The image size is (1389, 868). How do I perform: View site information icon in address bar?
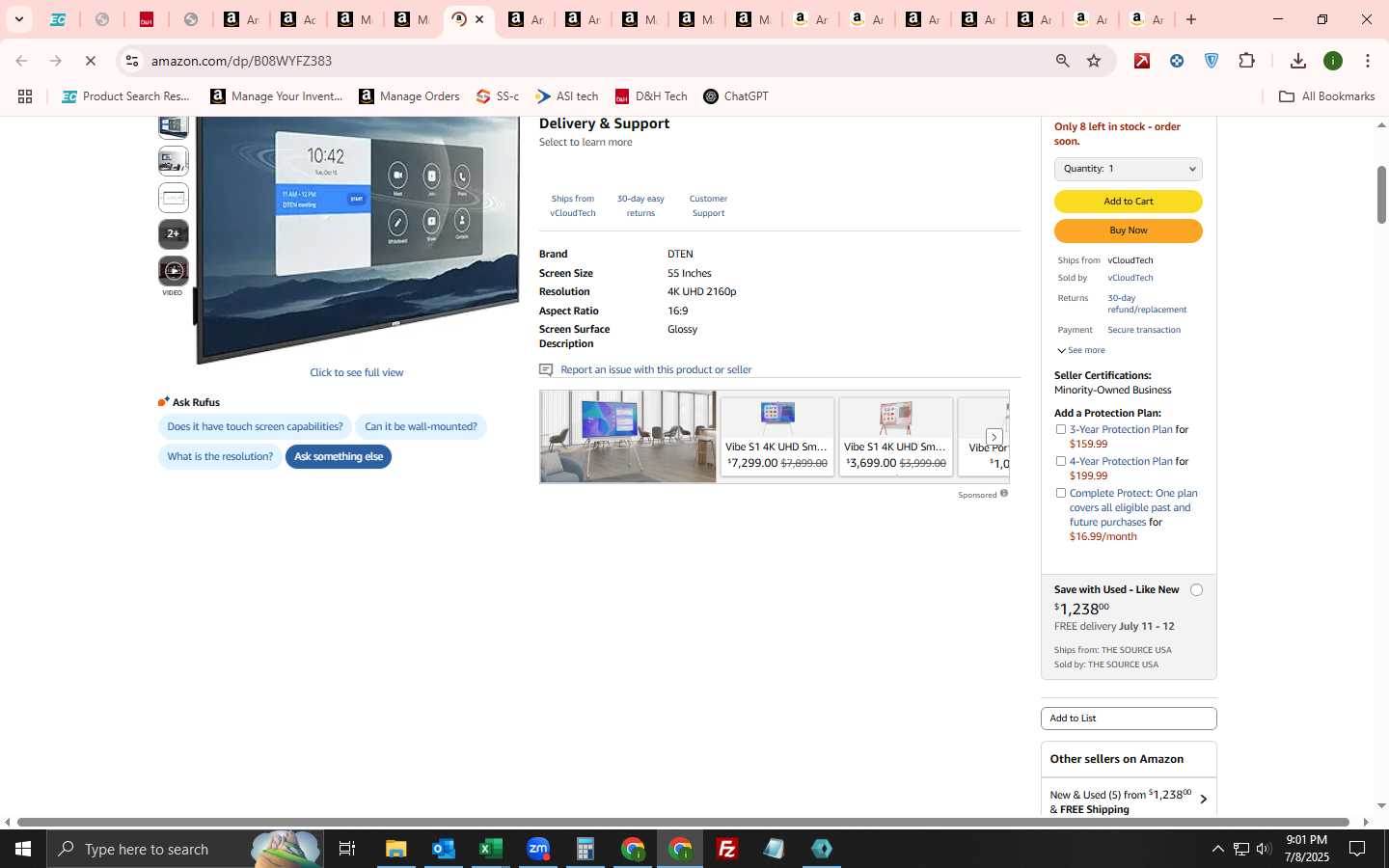(x=132, y=61)
